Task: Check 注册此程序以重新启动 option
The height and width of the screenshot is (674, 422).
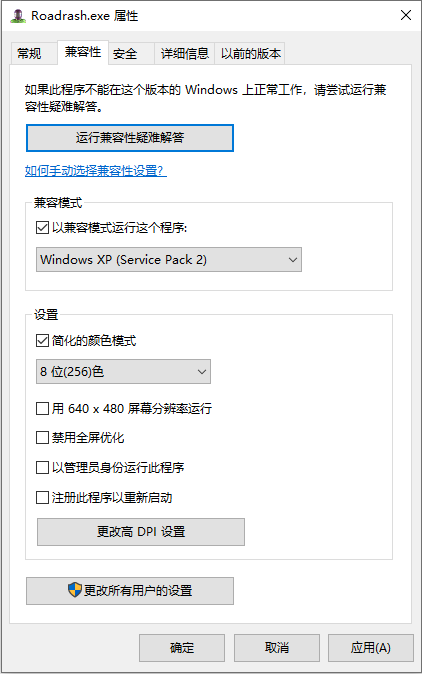Action: point(42,497)
